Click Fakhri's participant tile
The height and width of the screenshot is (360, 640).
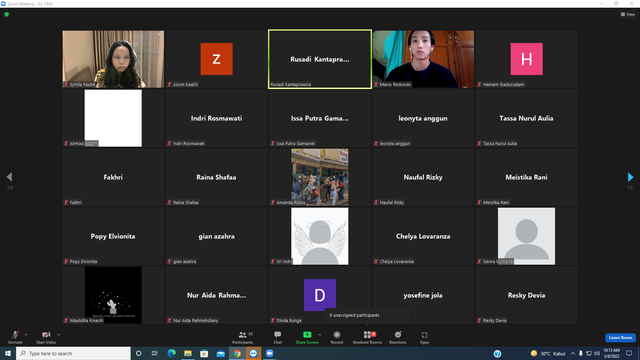click(113, 177)
